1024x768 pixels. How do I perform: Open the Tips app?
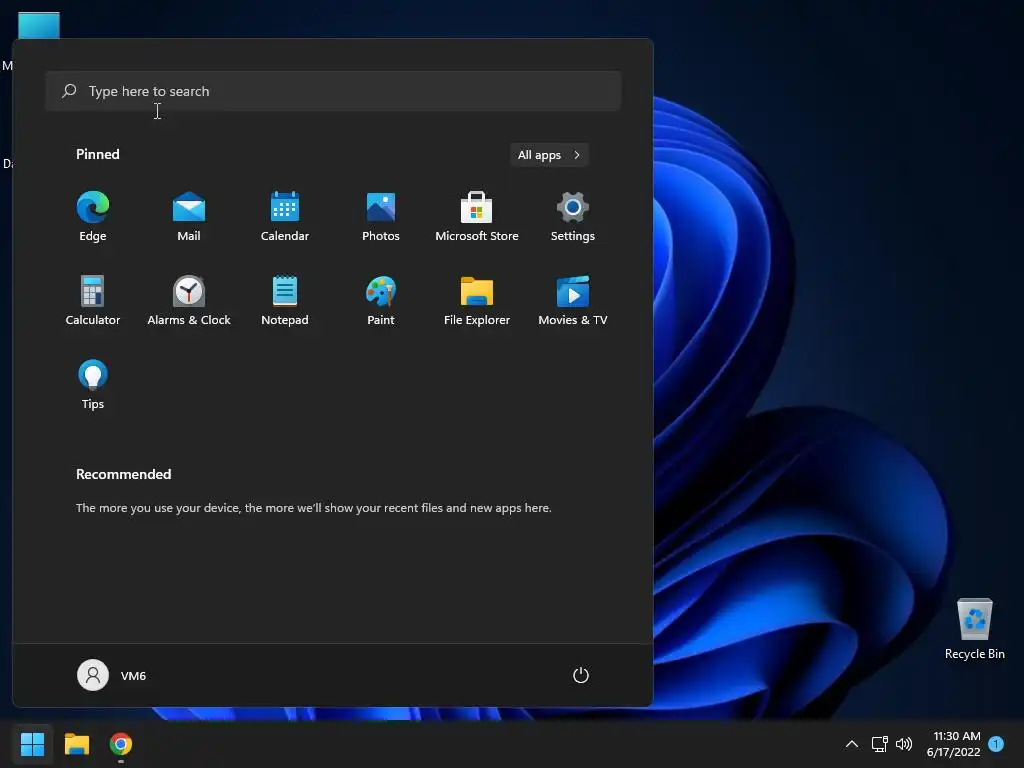tap(93, 385)
